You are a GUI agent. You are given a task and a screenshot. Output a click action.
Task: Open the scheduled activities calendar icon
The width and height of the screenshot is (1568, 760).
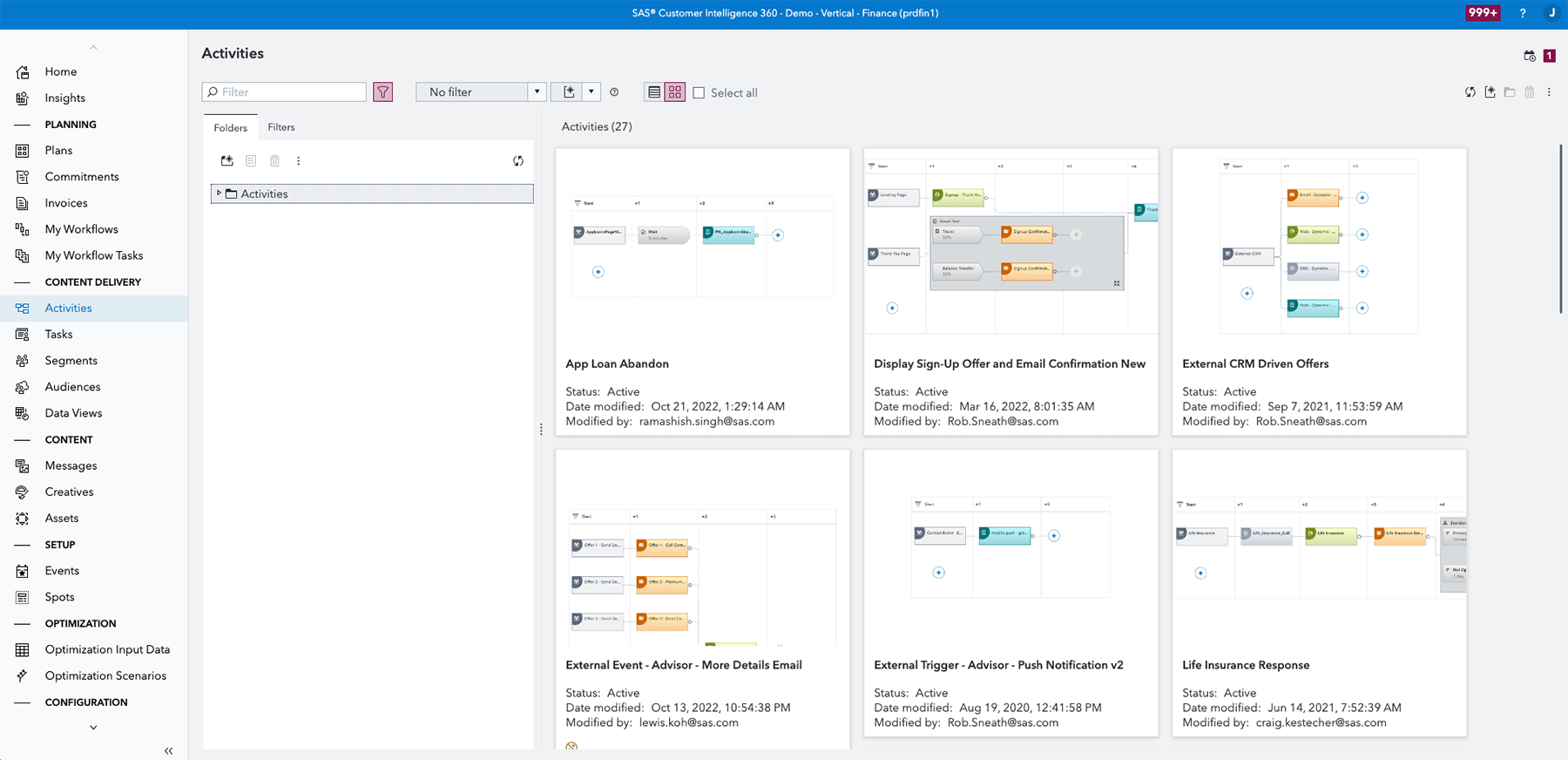pos(1530,56)
